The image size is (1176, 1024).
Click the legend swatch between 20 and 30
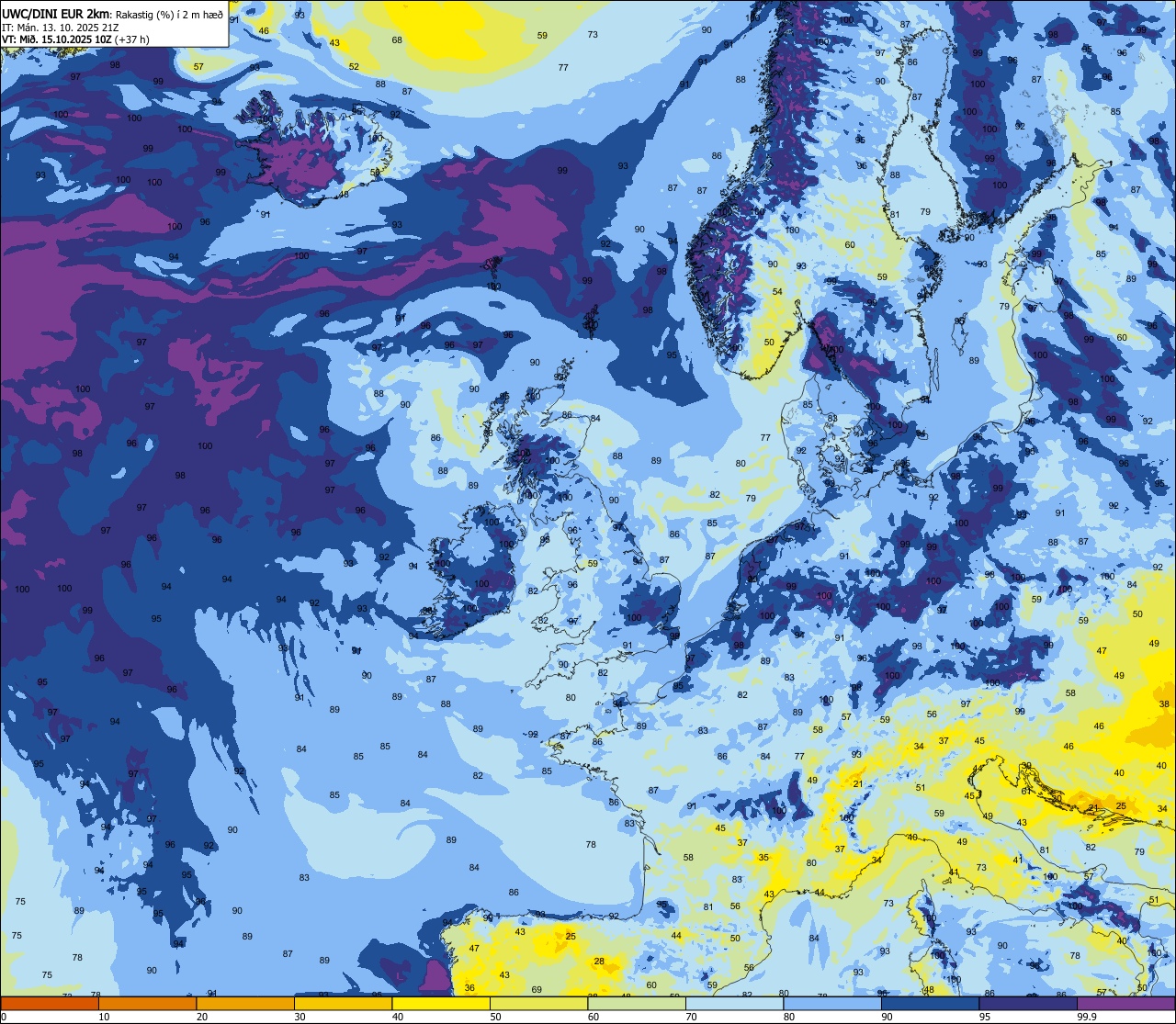pos(245,1003)
